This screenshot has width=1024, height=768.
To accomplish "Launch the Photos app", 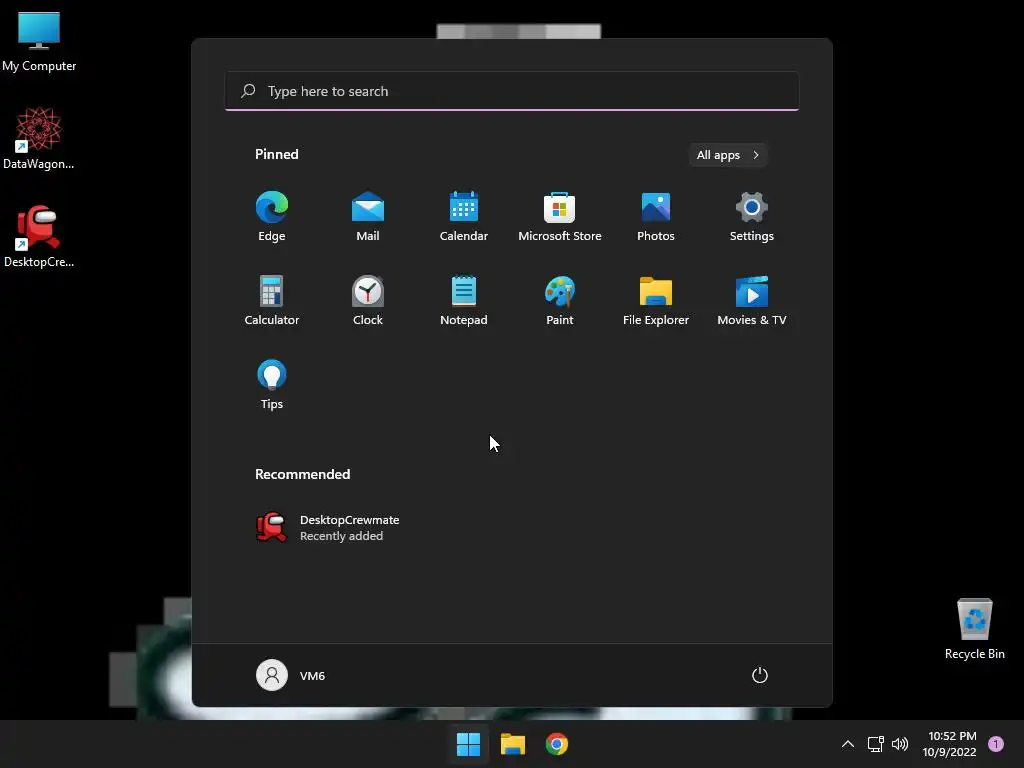I will (x=656, y=217).
